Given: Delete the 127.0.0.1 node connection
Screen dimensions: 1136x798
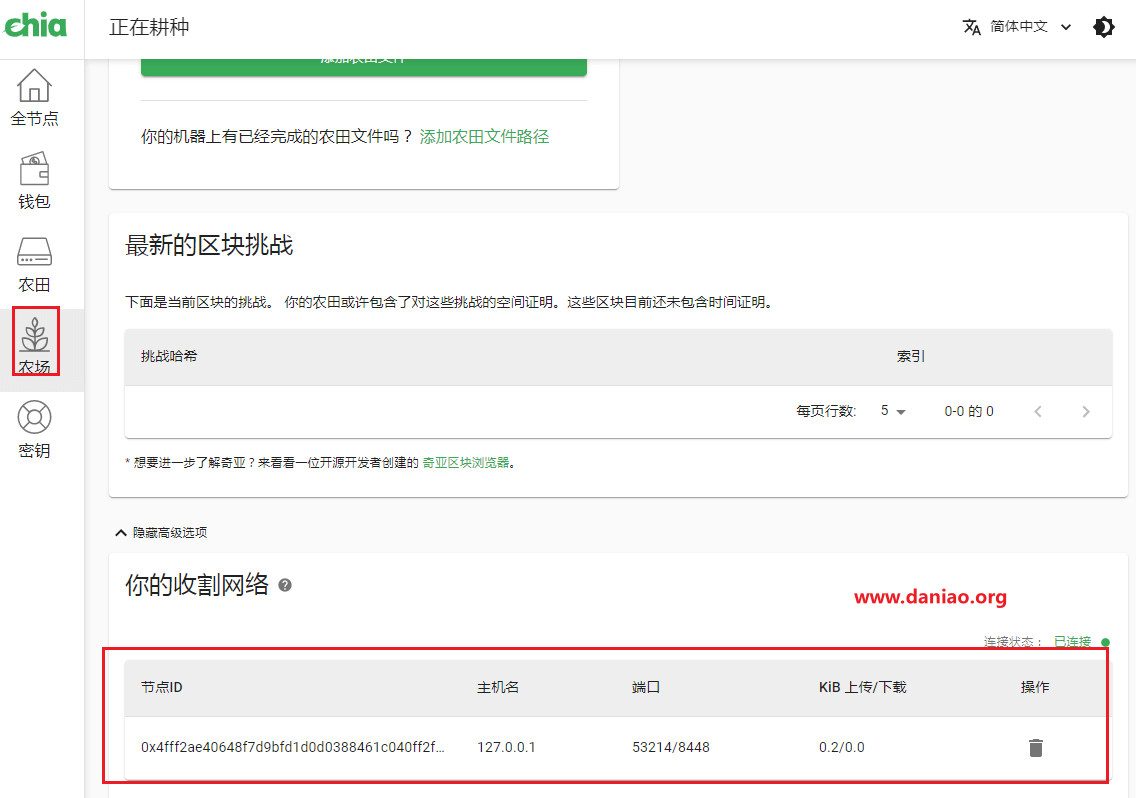Looking at the screenshot, I should [x=1035, y=747].
